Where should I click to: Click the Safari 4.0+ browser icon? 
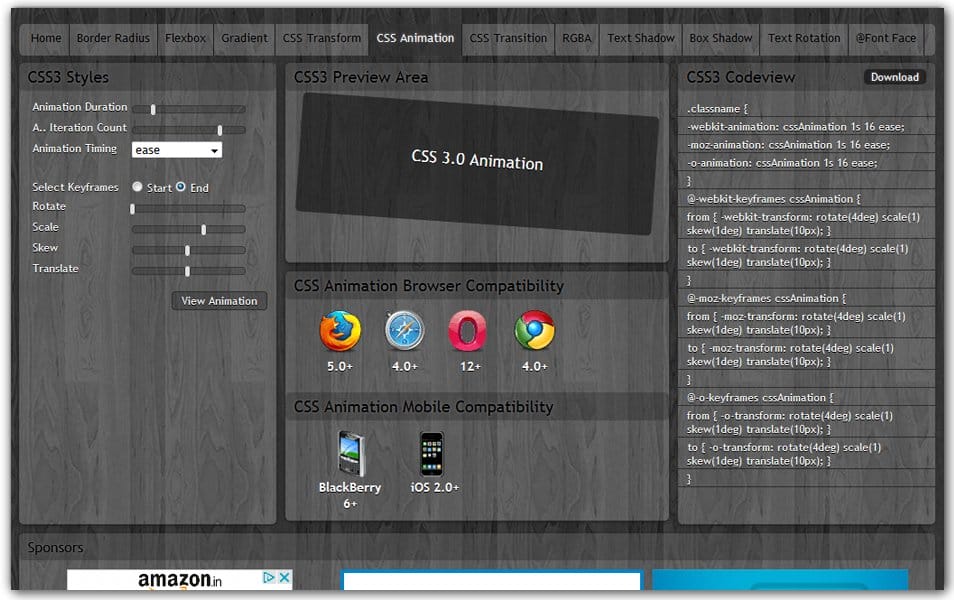(404, 330)
